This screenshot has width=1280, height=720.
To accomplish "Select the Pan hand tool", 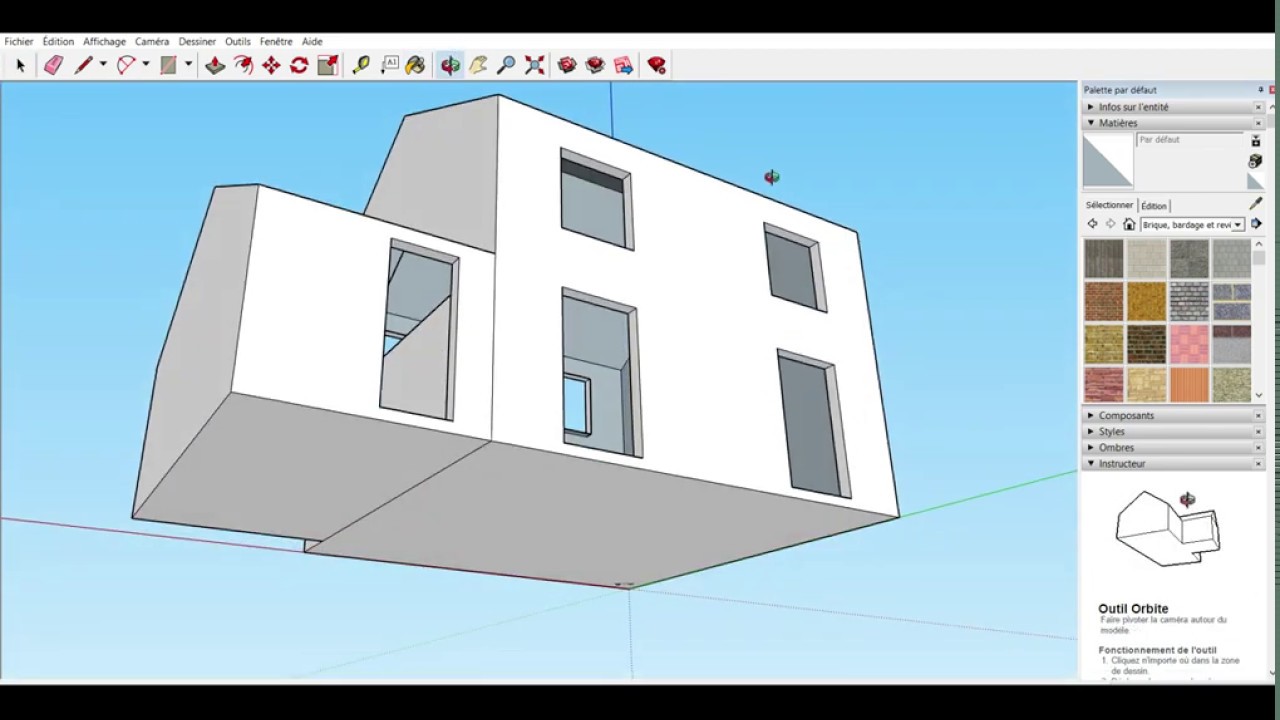I will 478,66.
